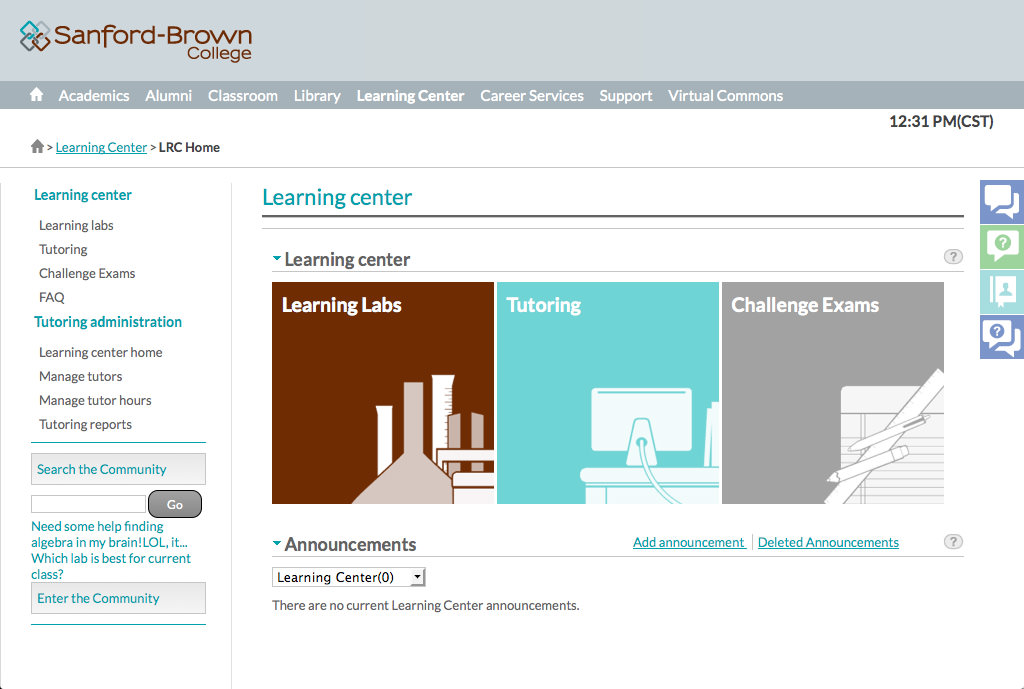This screenshot has width=1024, height=689.
Task: Click the home icon in navigation bar
Action: pos(37,95)
